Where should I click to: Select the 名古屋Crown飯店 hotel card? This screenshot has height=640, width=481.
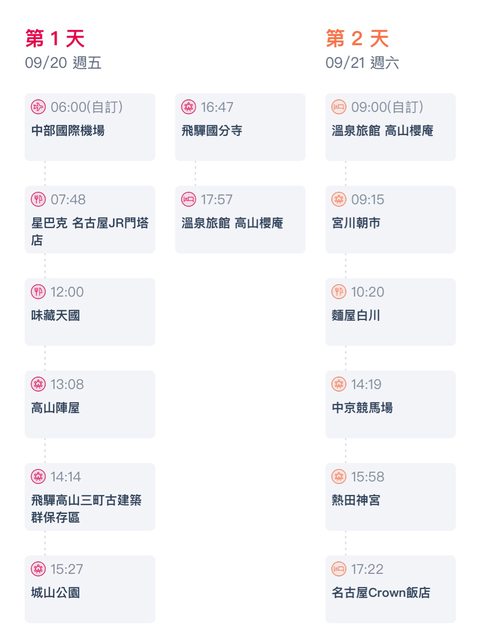pos(390,589)
